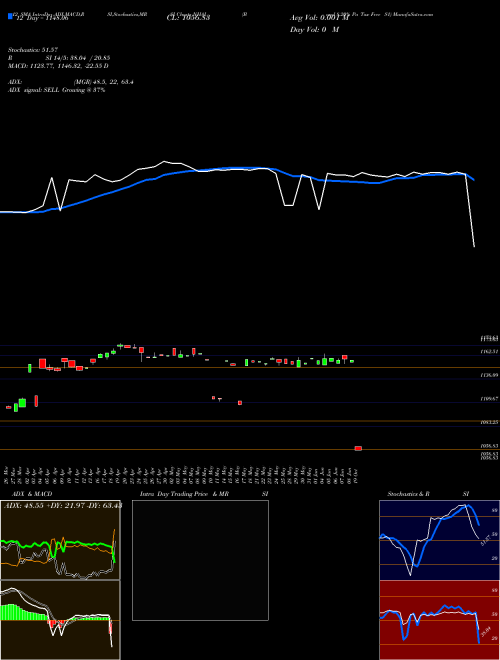Click the ADX (MGR) 48.5, 22, 63.4 line

71,82
